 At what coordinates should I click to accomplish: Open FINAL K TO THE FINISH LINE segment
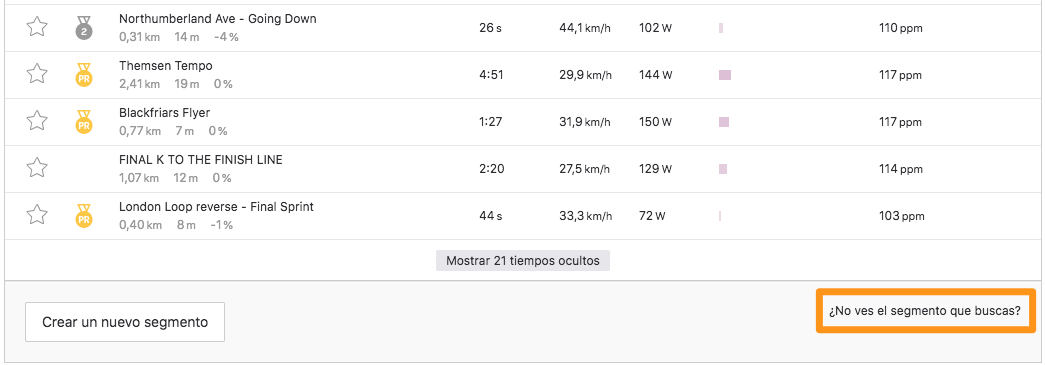(201, 160)
